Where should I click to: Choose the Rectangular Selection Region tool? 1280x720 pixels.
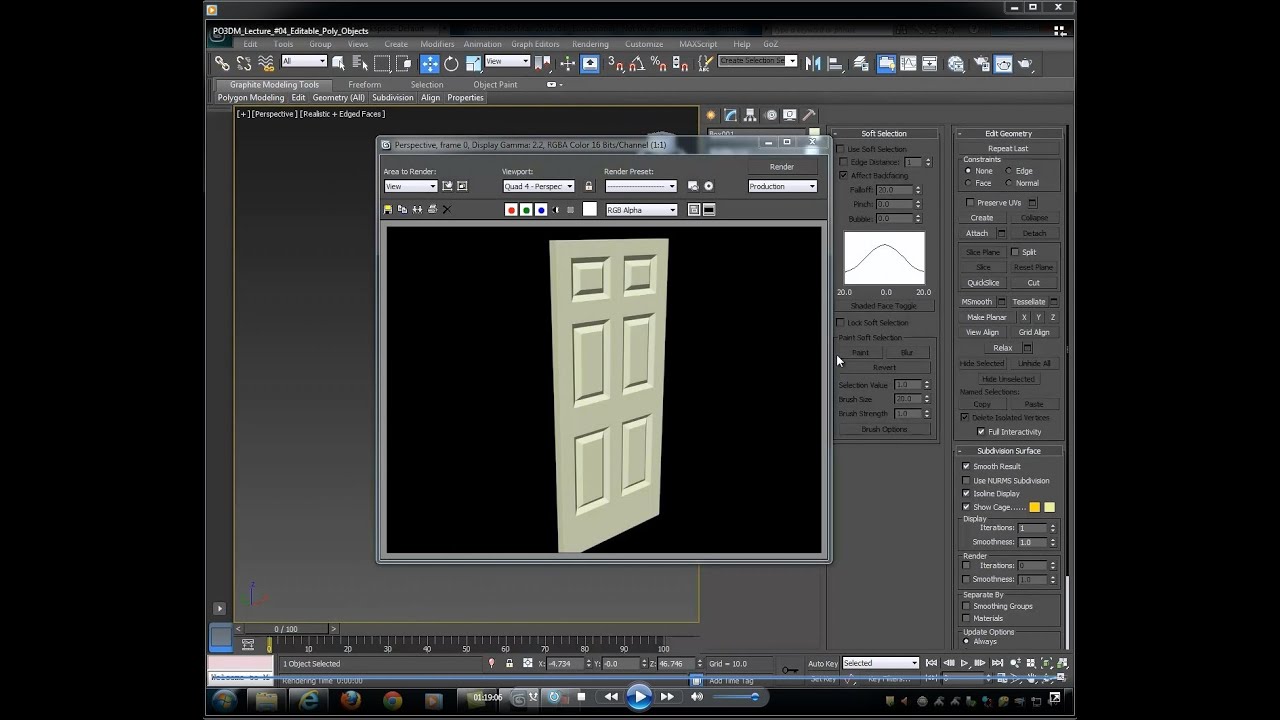(382, 63)
